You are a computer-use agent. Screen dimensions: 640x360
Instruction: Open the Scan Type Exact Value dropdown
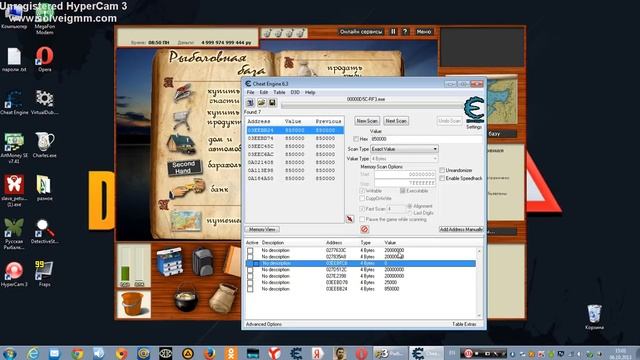404,149
